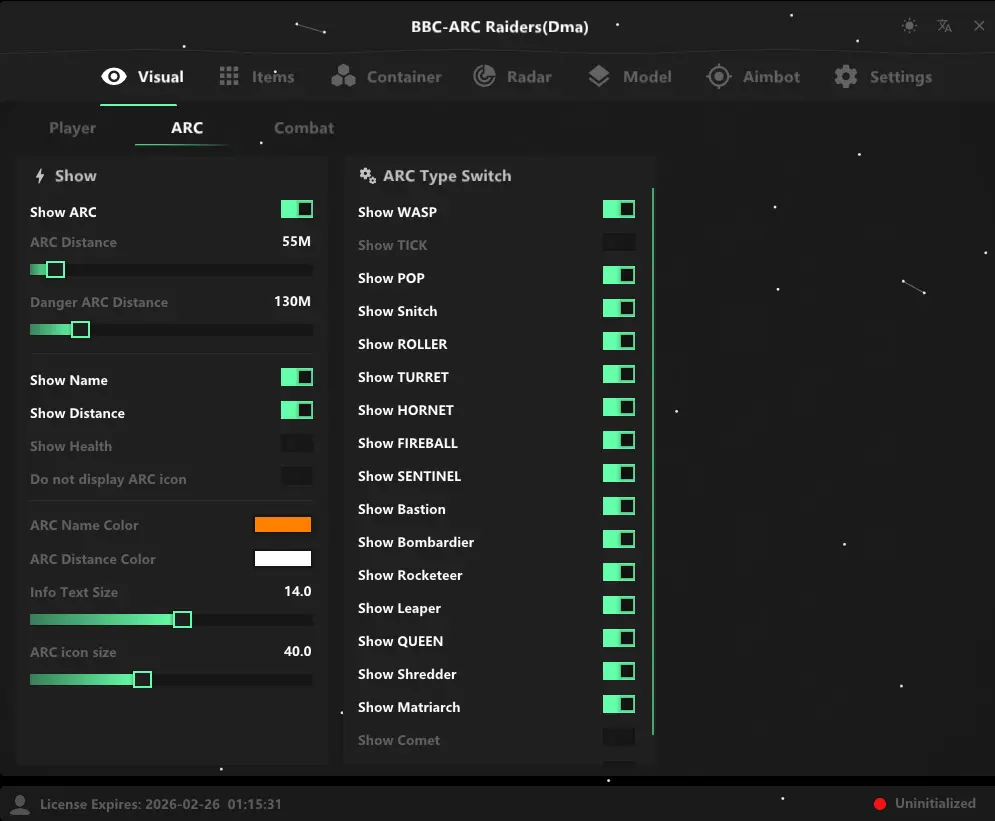Enable the Show Health toggle
Viewport: 995px width, 821px height.
[297, 442]
